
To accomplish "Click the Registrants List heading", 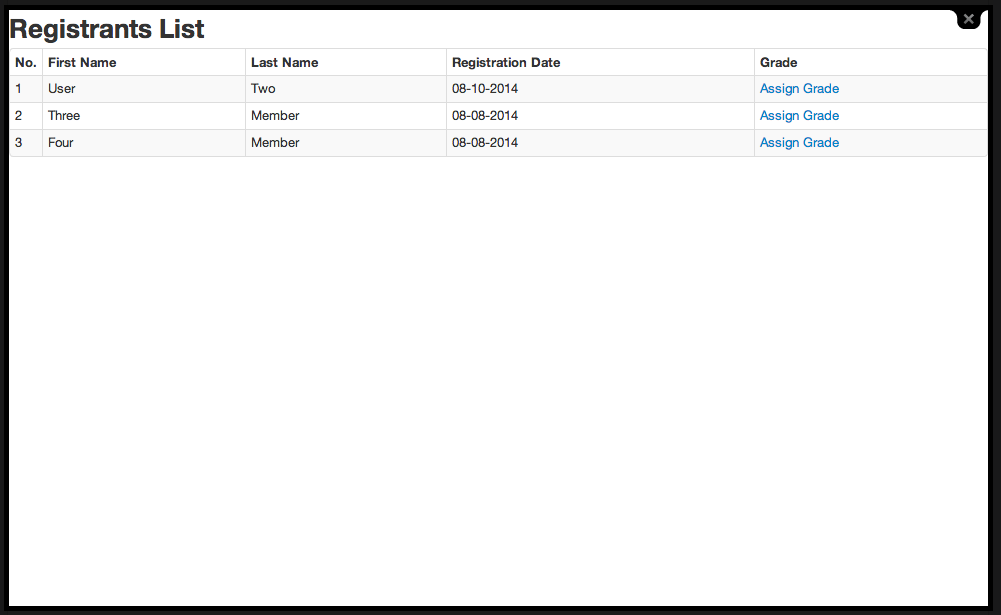I will click(x=107, y=29).
